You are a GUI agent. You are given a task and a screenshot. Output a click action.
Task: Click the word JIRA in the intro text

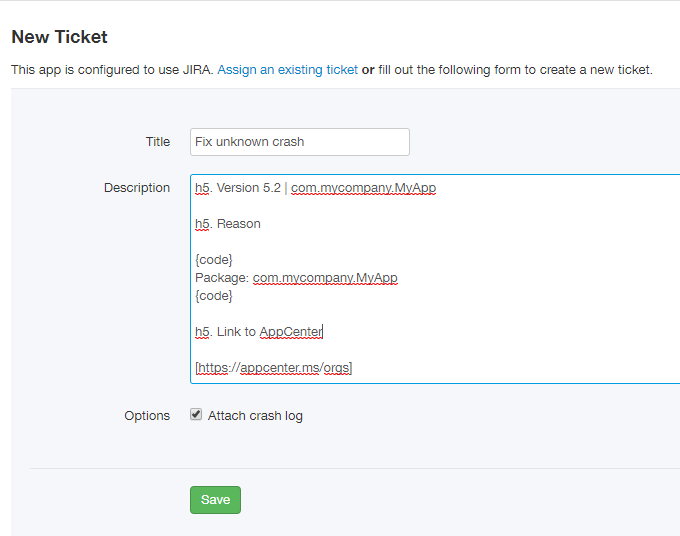tap(197, 70)
